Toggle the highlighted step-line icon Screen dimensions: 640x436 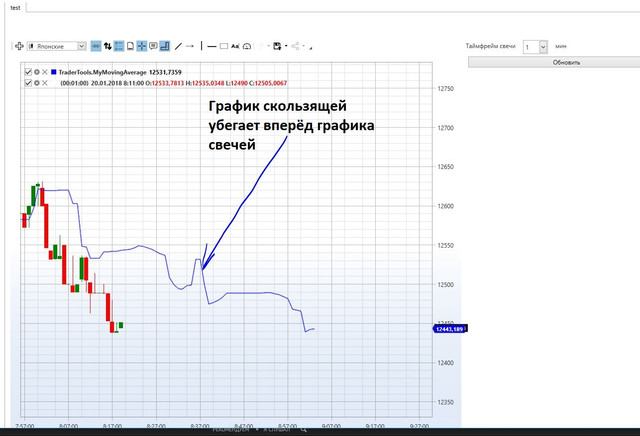coord(164,46)
